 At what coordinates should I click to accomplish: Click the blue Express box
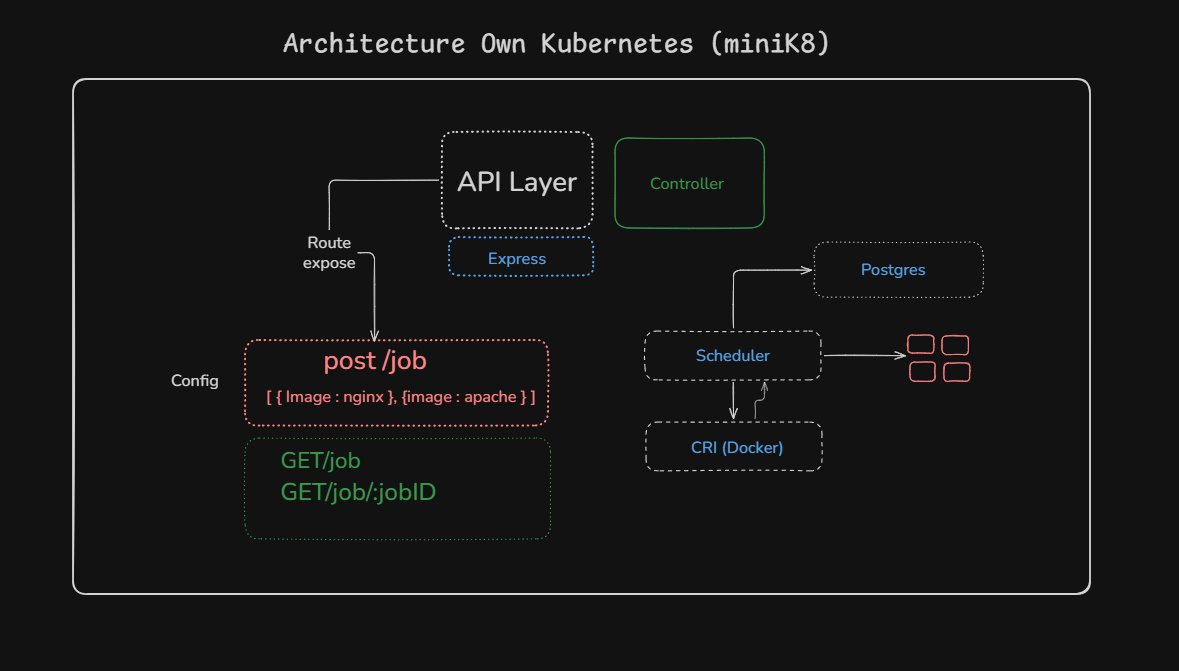coord(520,257)
